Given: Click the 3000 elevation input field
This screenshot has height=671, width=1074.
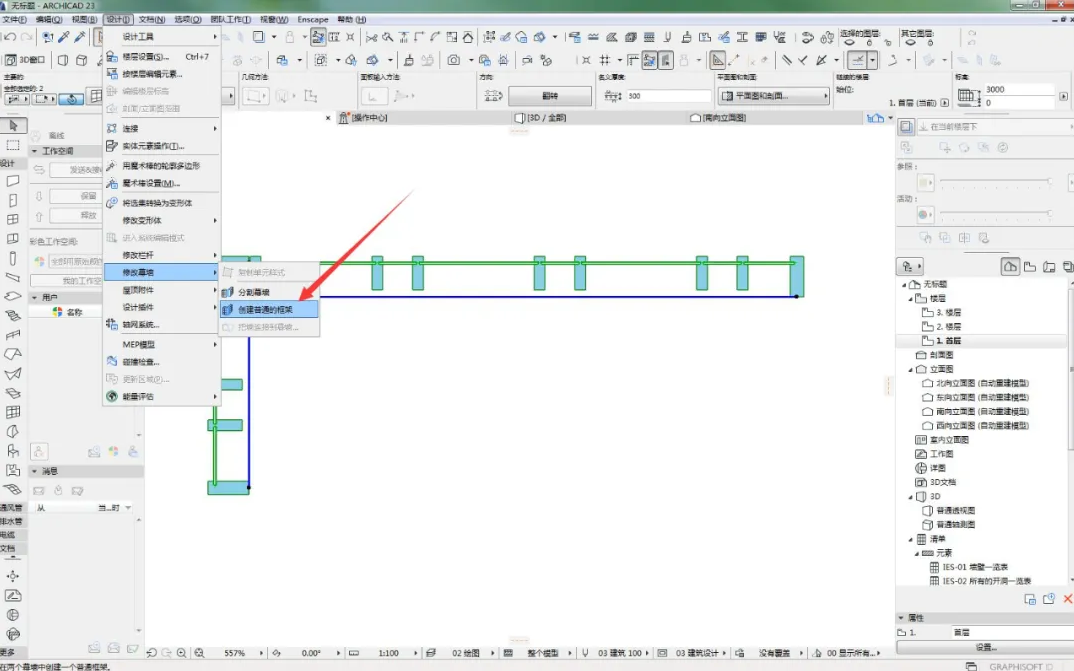Looking at the screenshot, I should pyautogui.click(x=1019, y=90).
